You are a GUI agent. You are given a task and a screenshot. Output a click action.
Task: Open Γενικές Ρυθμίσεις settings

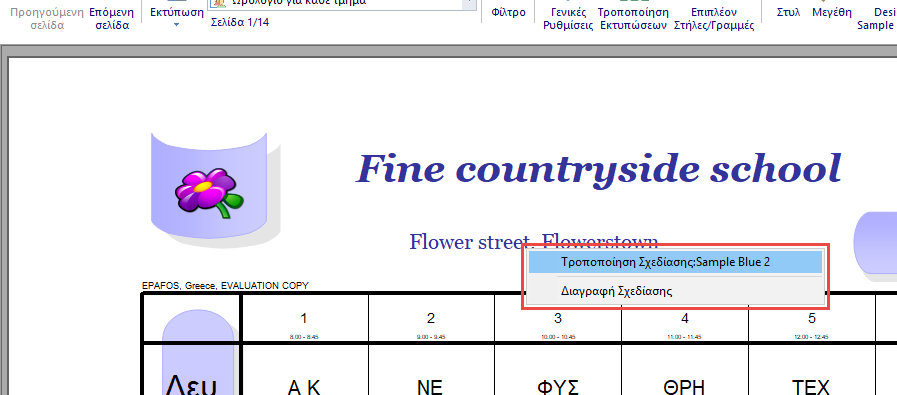coord(568,18)
